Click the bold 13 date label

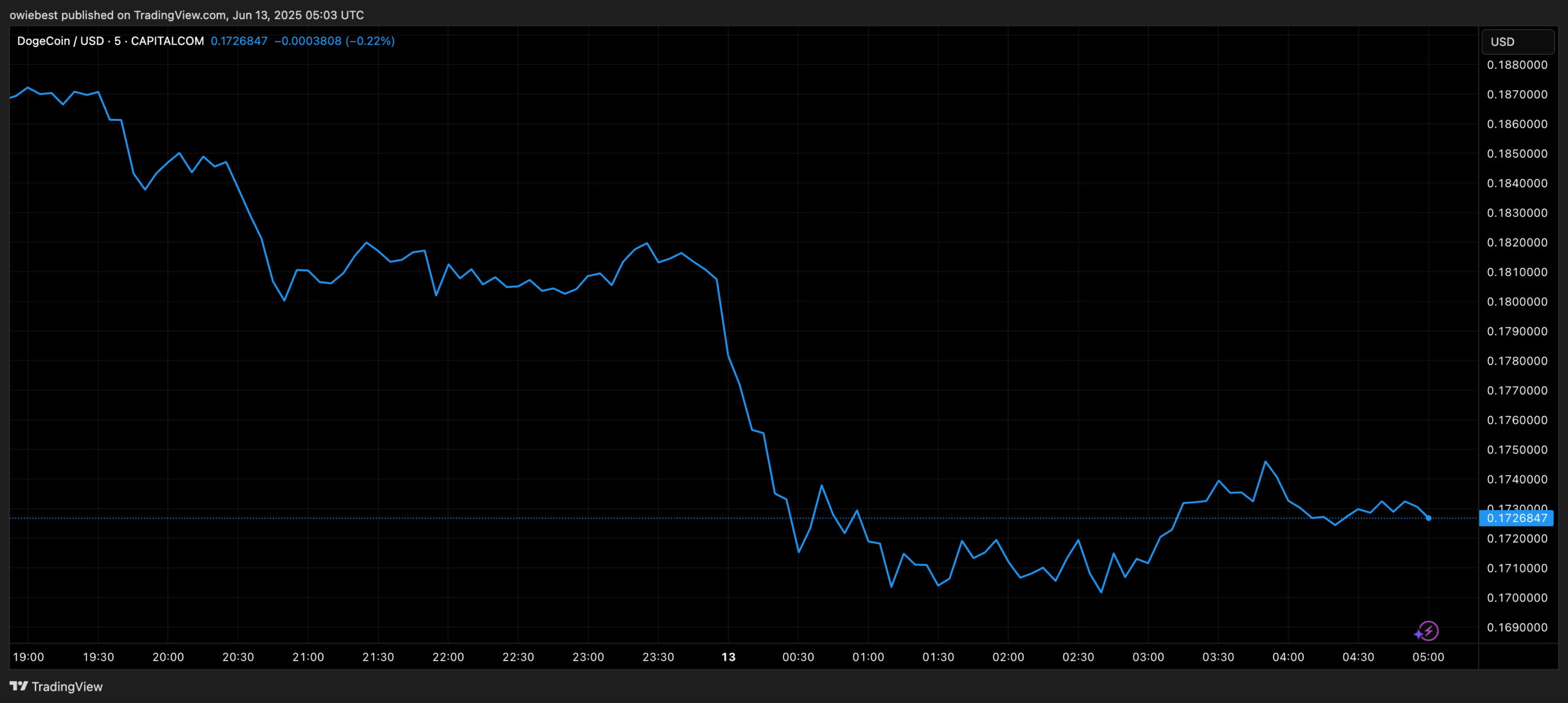pyautogui.click(x=728, y=657)
